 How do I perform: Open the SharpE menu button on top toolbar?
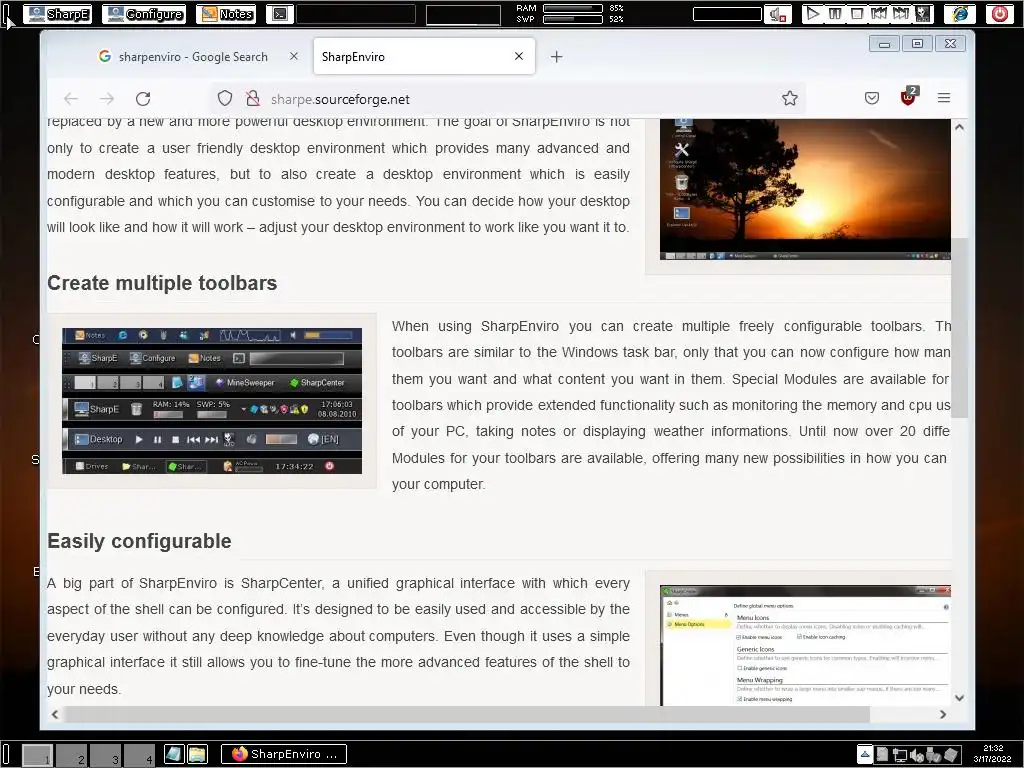(57, 14)
